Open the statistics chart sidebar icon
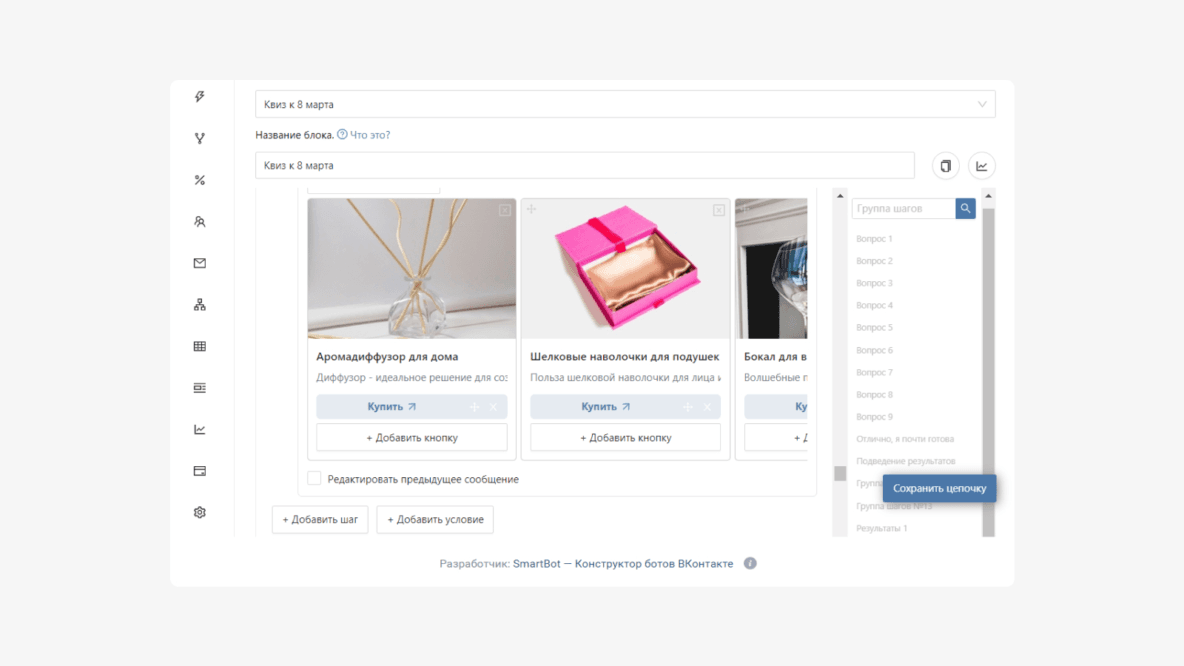The image size is (1184, 666). [x=199, y=429]
